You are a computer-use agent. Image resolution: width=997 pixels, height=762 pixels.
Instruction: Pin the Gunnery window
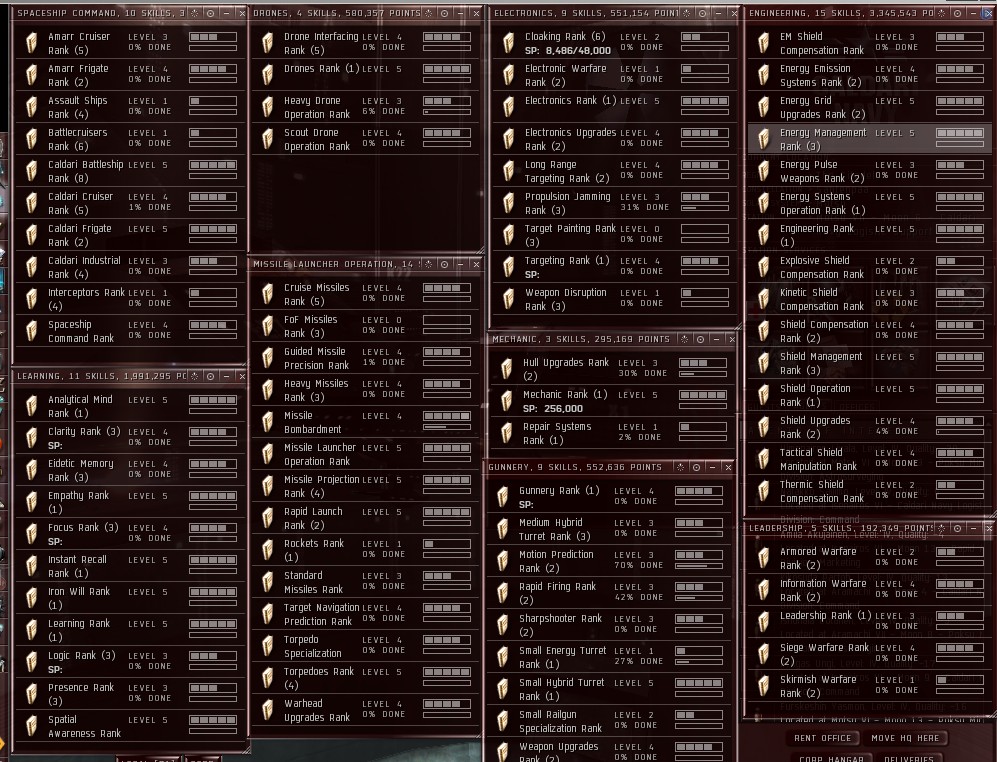click(696, 467)
